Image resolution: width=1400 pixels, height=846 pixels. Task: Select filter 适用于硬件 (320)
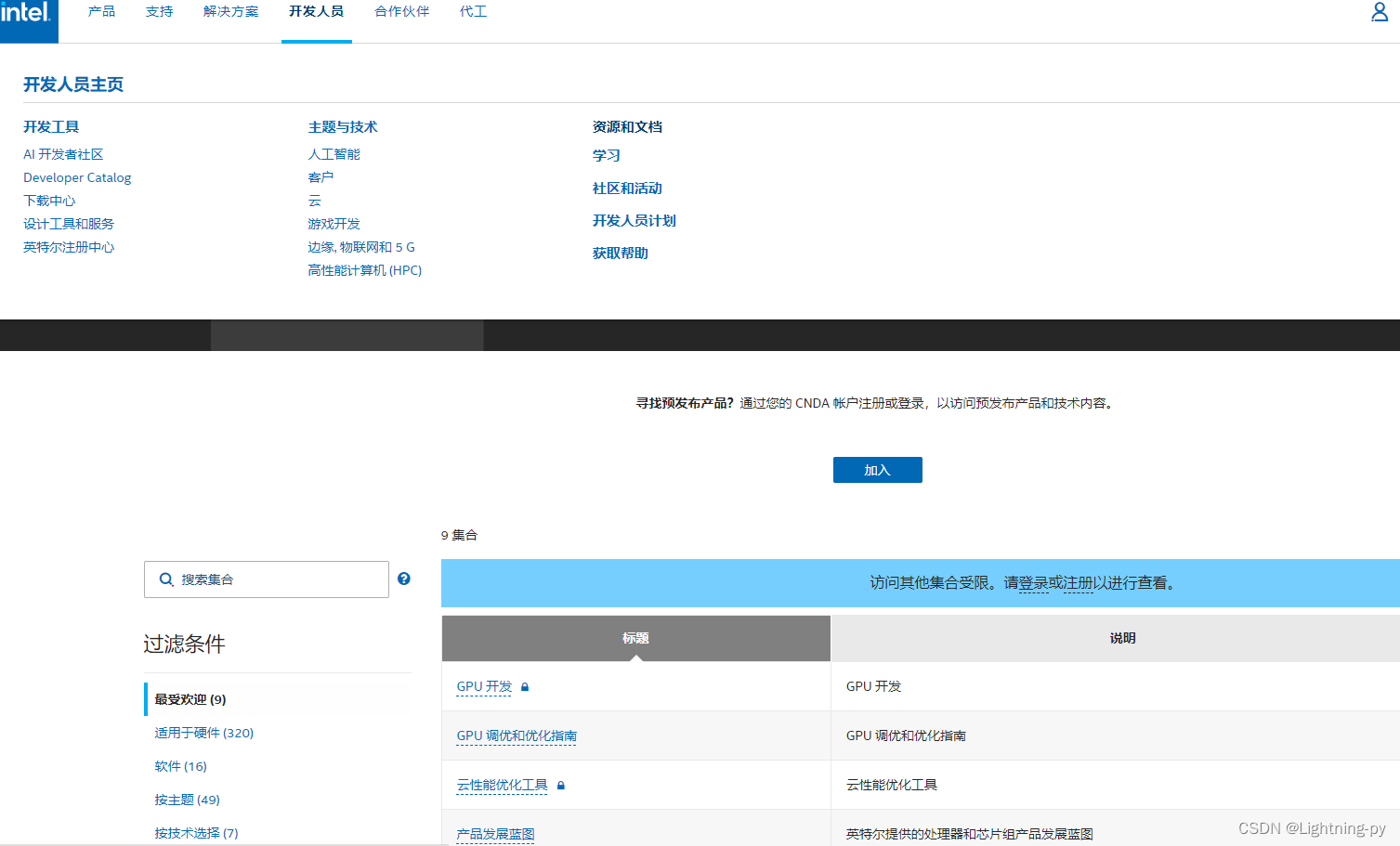204,733
